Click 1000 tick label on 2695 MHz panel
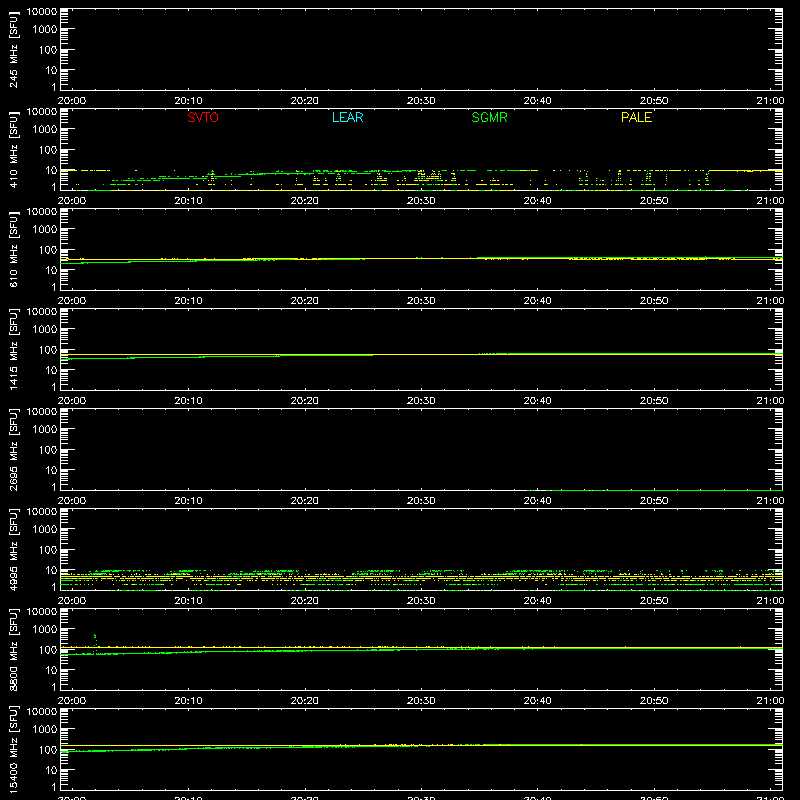Screen dimensions: 800x800 (45, 430)
